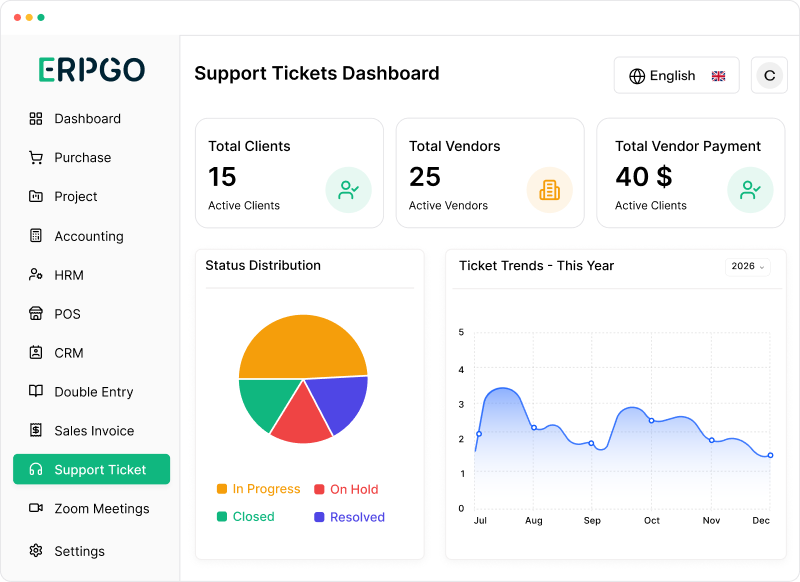The image size is (800, 582).
Task: Click the Sep data point on chart
Action: click(x=591, y=443)
